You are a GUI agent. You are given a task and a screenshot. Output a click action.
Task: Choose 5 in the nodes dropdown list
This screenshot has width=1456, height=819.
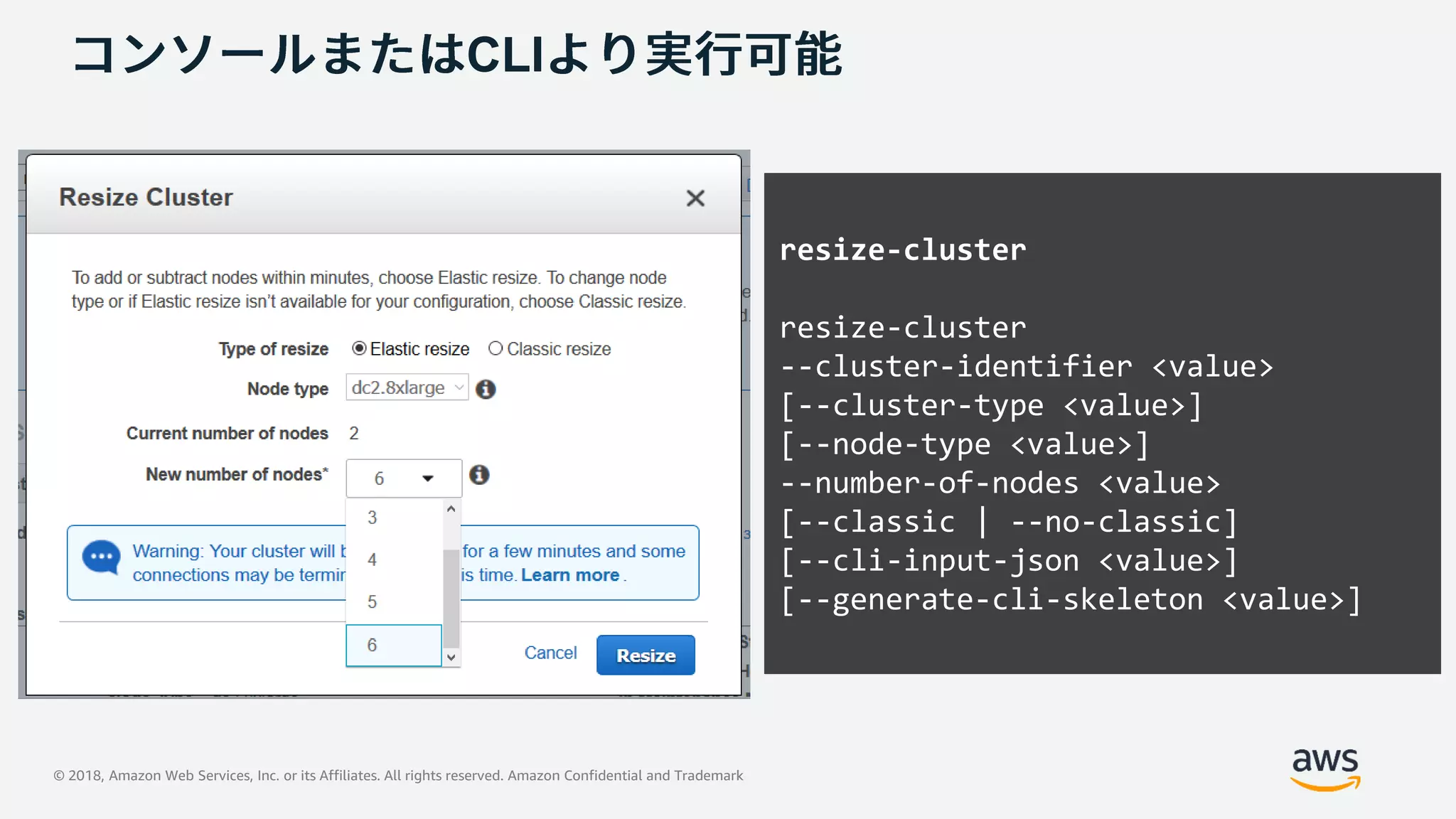click(x=394, y=602)
